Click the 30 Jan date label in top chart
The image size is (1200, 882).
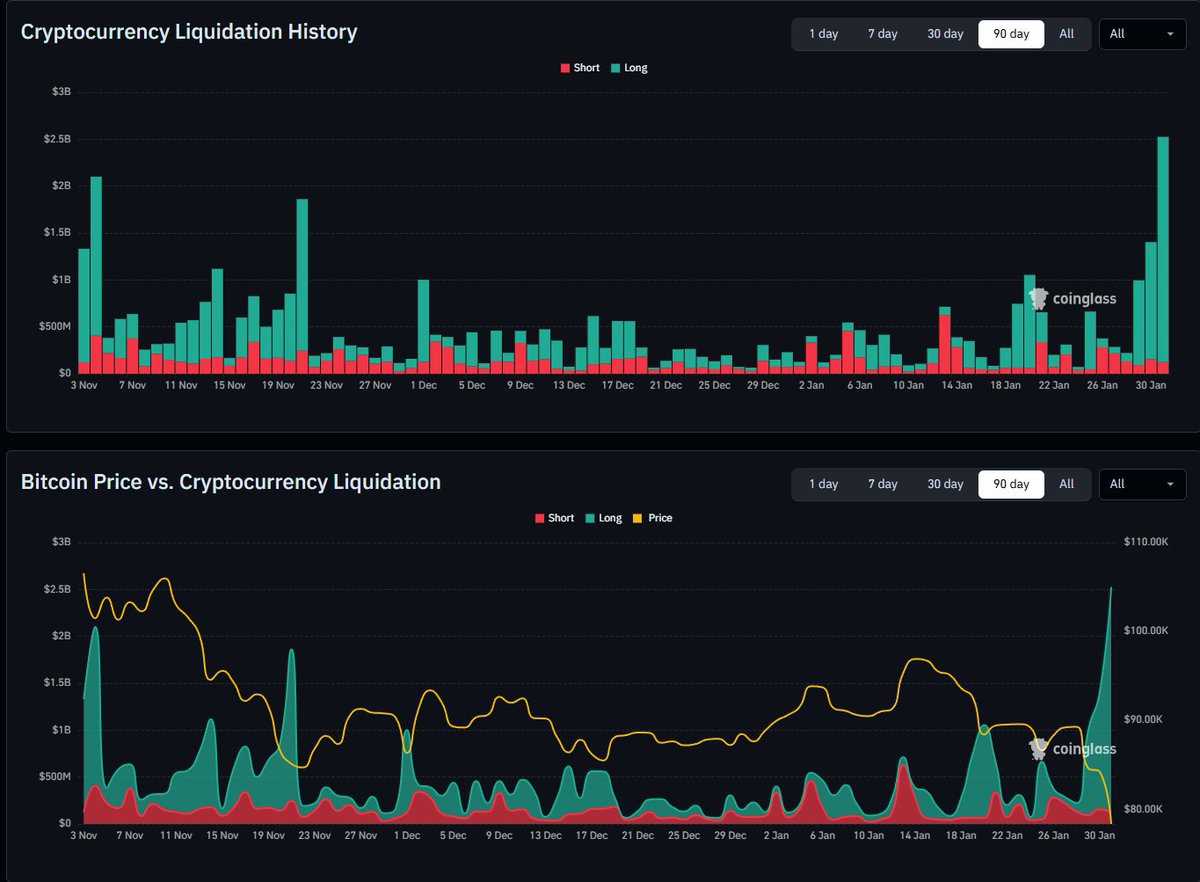pos(1151,385)
